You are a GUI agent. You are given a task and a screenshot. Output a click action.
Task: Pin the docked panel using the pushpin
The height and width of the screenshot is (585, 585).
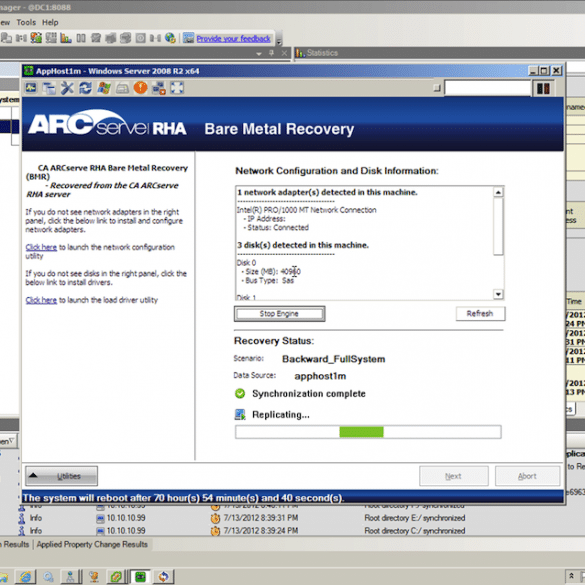coord(271,53)
